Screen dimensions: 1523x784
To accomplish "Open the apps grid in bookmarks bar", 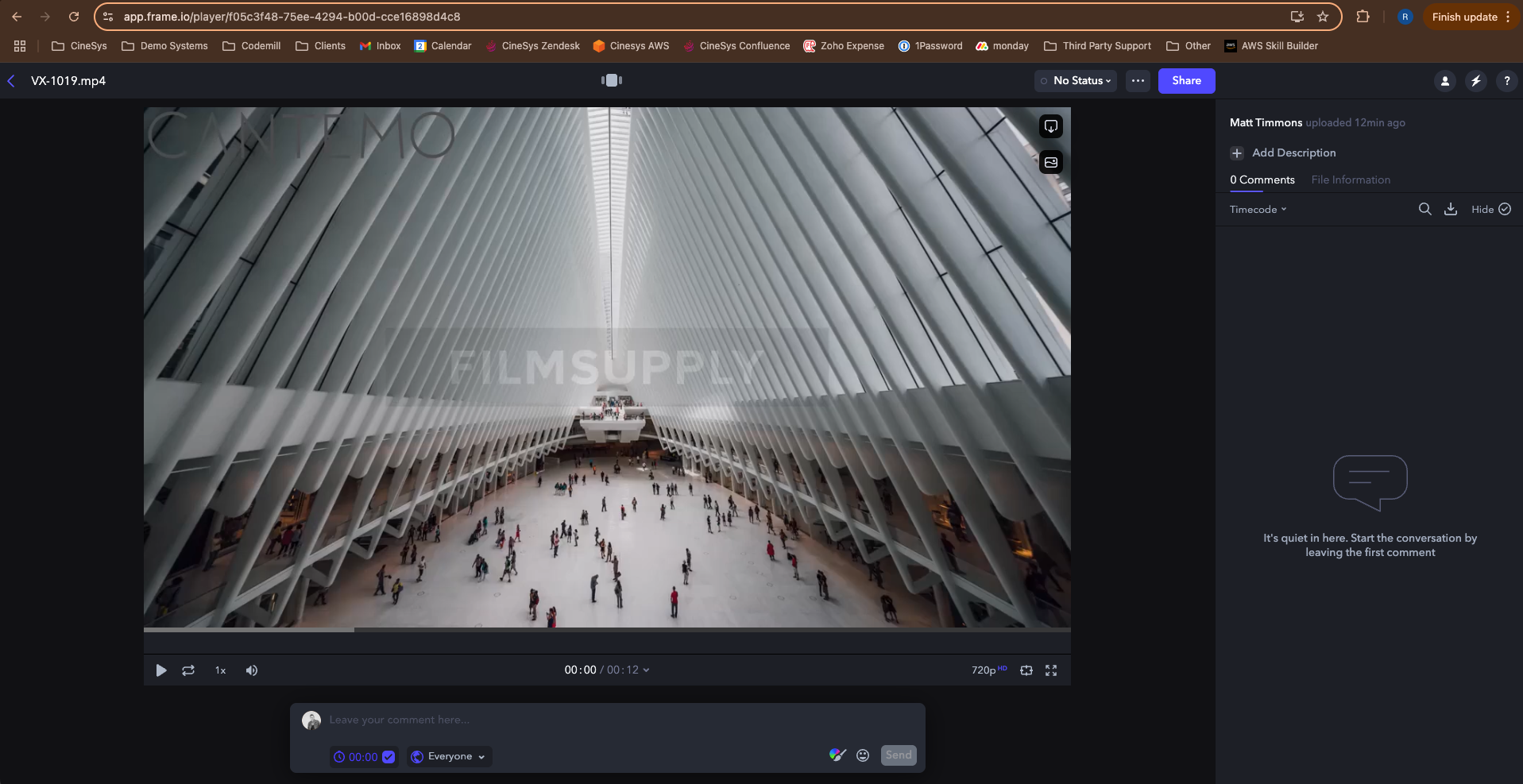I will point(20,46).
